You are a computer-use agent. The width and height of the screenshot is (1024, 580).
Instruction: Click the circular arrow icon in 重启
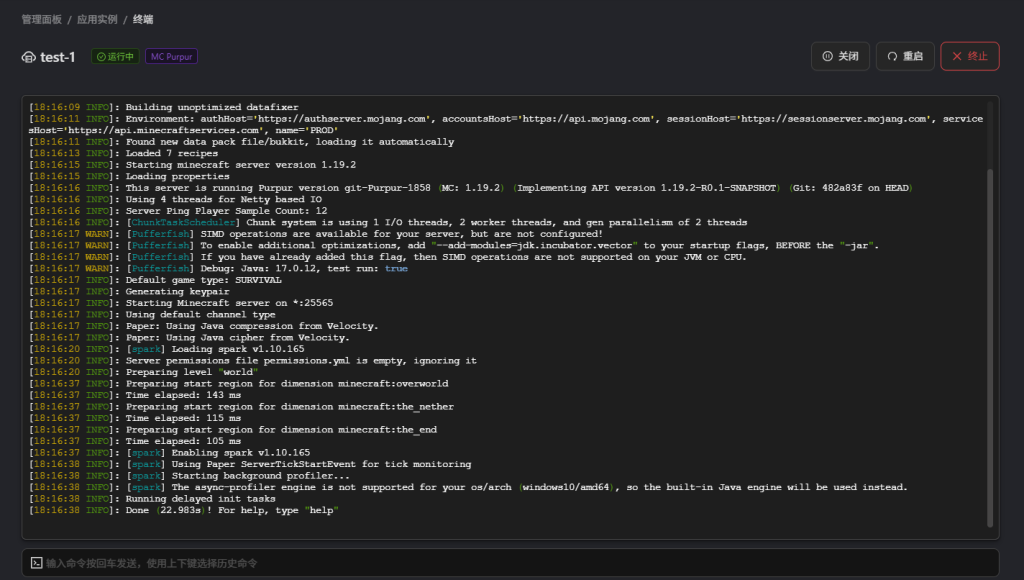point(892,57)
